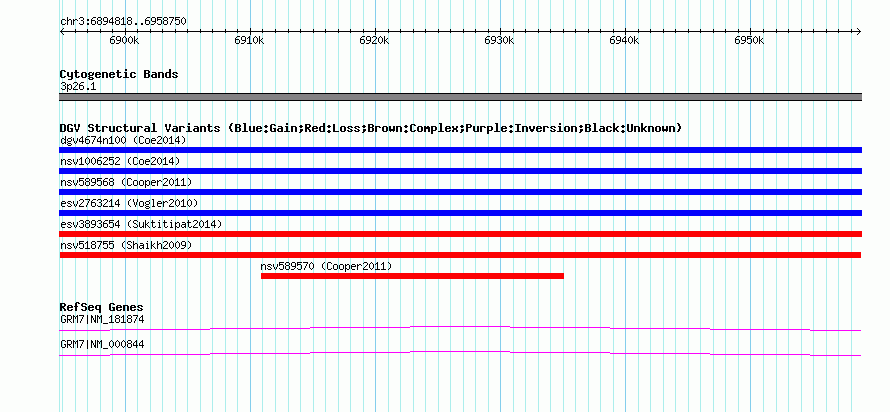Click the 6950k ruler tick label

coord(749,40)
